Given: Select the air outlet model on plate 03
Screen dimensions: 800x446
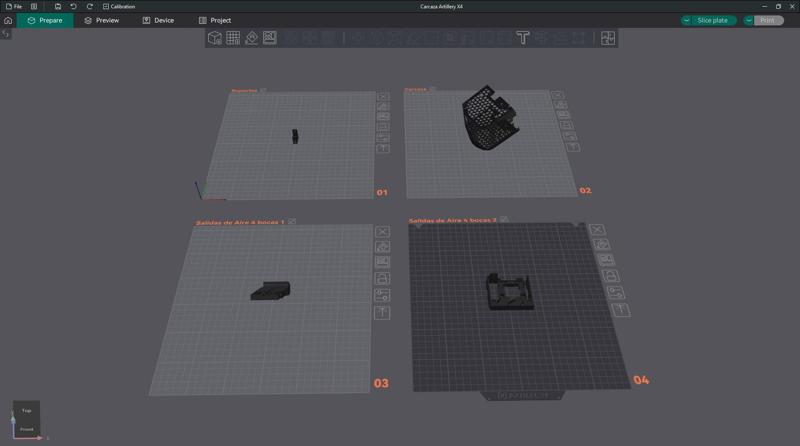Looking at the screenshot, I should pos(271,291).
